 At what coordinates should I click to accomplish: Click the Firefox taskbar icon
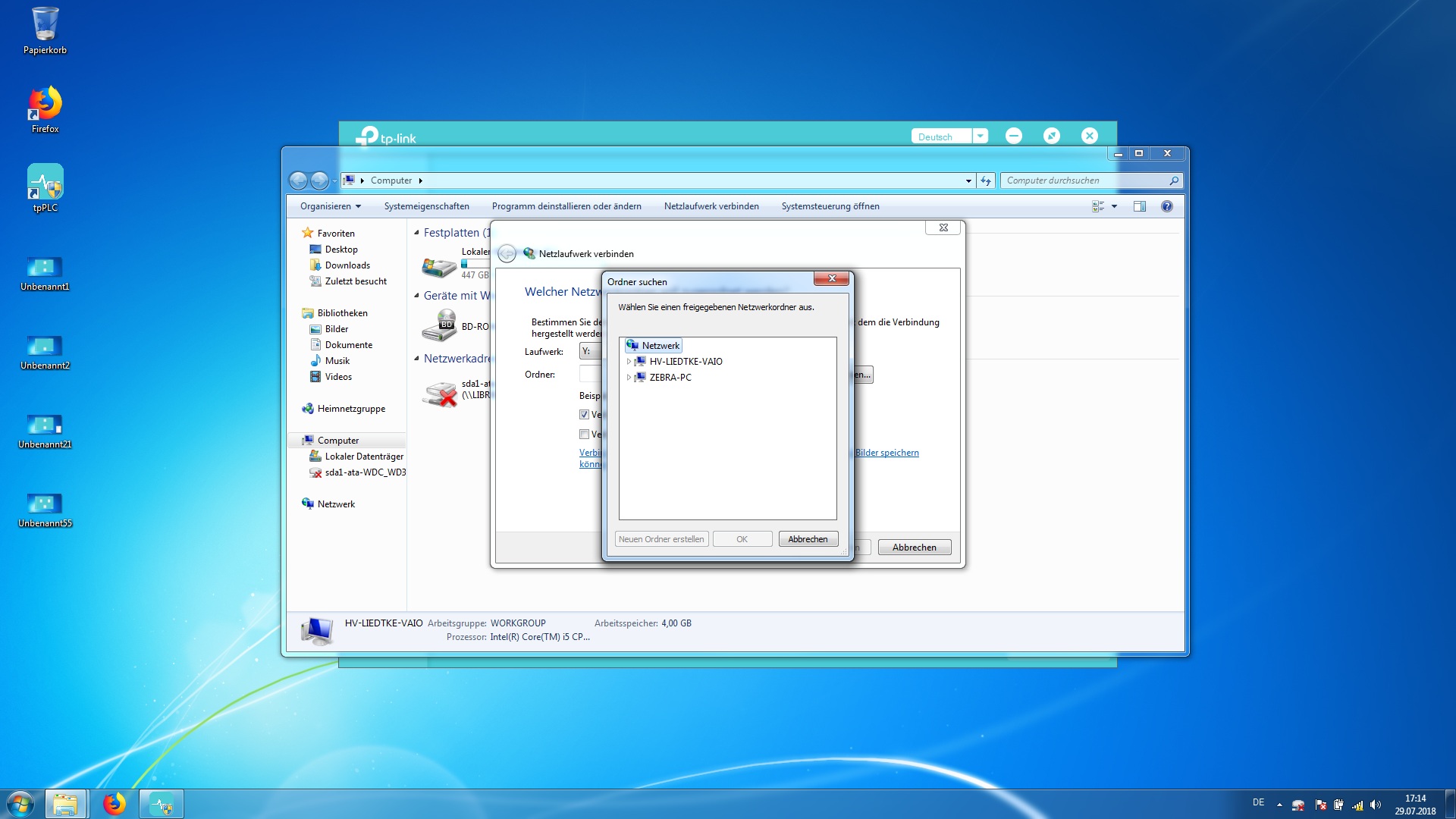tap(115, 804)
